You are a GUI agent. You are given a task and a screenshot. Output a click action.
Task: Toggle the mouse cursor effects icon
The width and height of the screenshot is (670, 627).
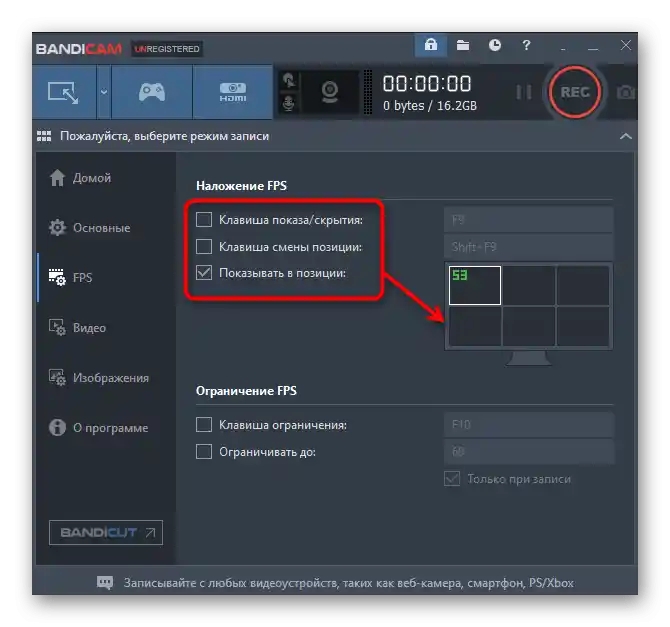289,80
